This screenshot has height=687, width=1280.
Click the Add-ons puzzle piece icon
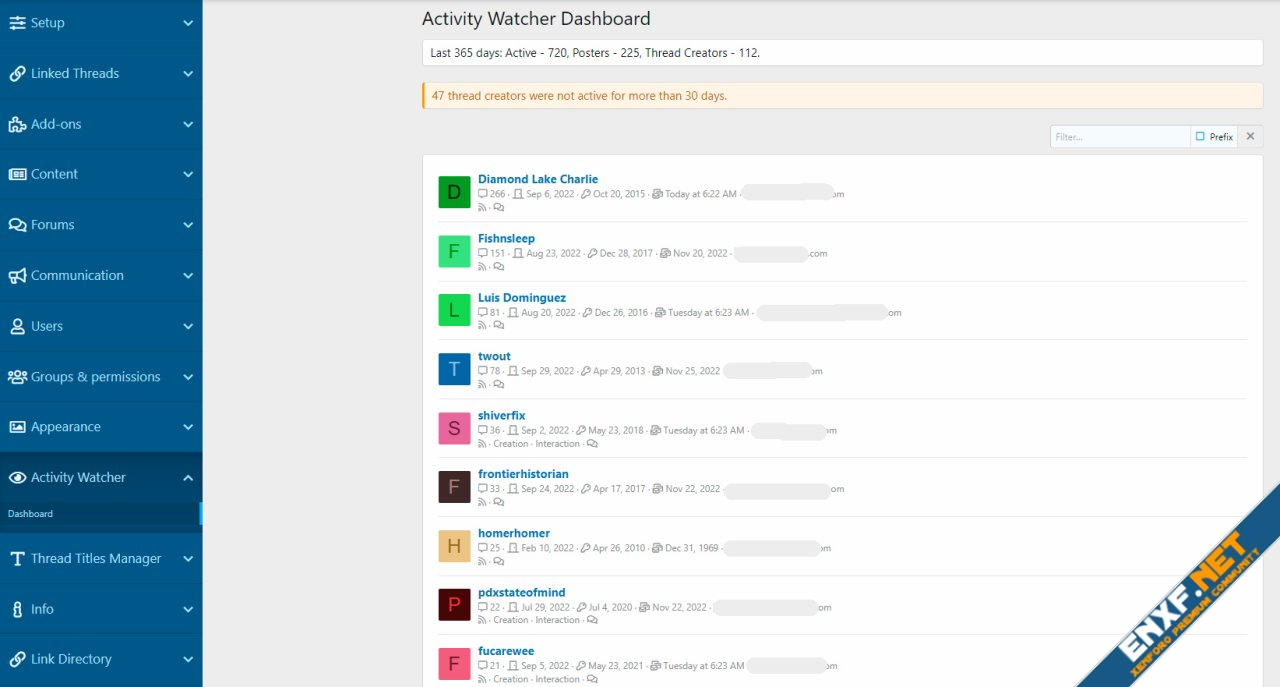tap(17, 124)
